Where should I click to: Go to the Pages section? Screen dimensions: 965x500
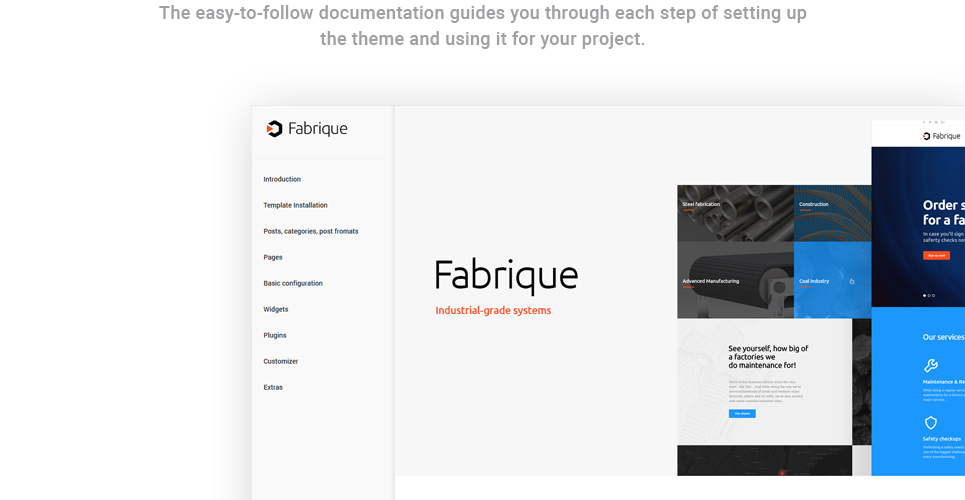[273, 257]
